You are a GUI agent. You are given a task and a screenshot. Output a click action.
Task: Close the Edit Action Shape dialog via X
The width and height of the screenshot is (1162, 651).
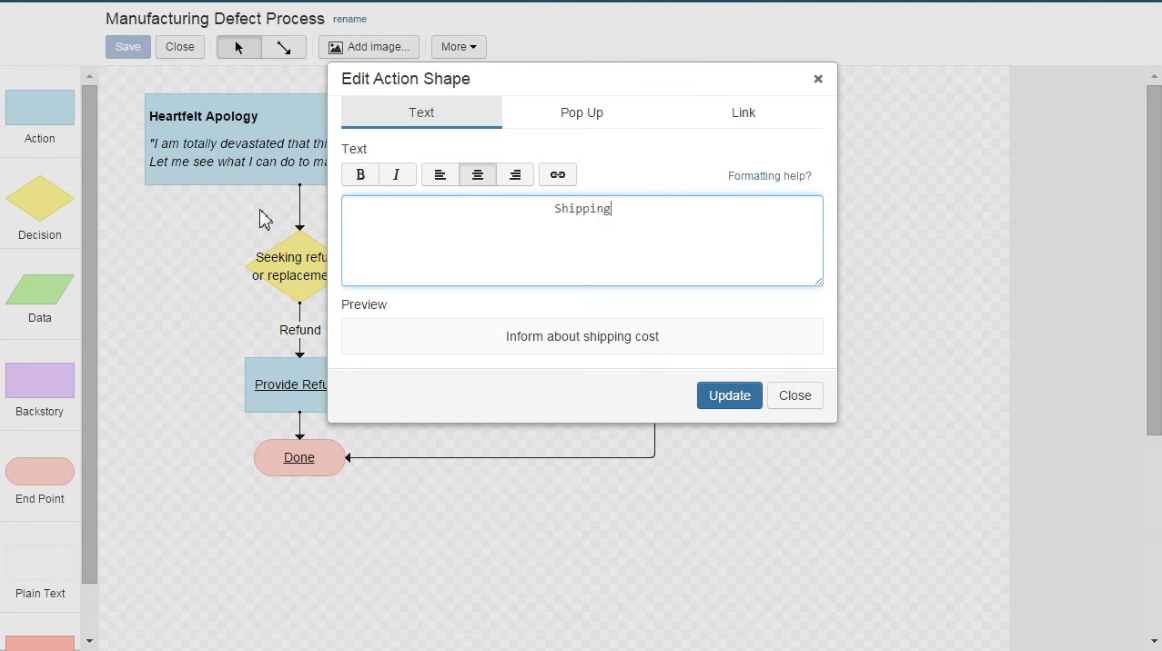click(x=818, y=79)
